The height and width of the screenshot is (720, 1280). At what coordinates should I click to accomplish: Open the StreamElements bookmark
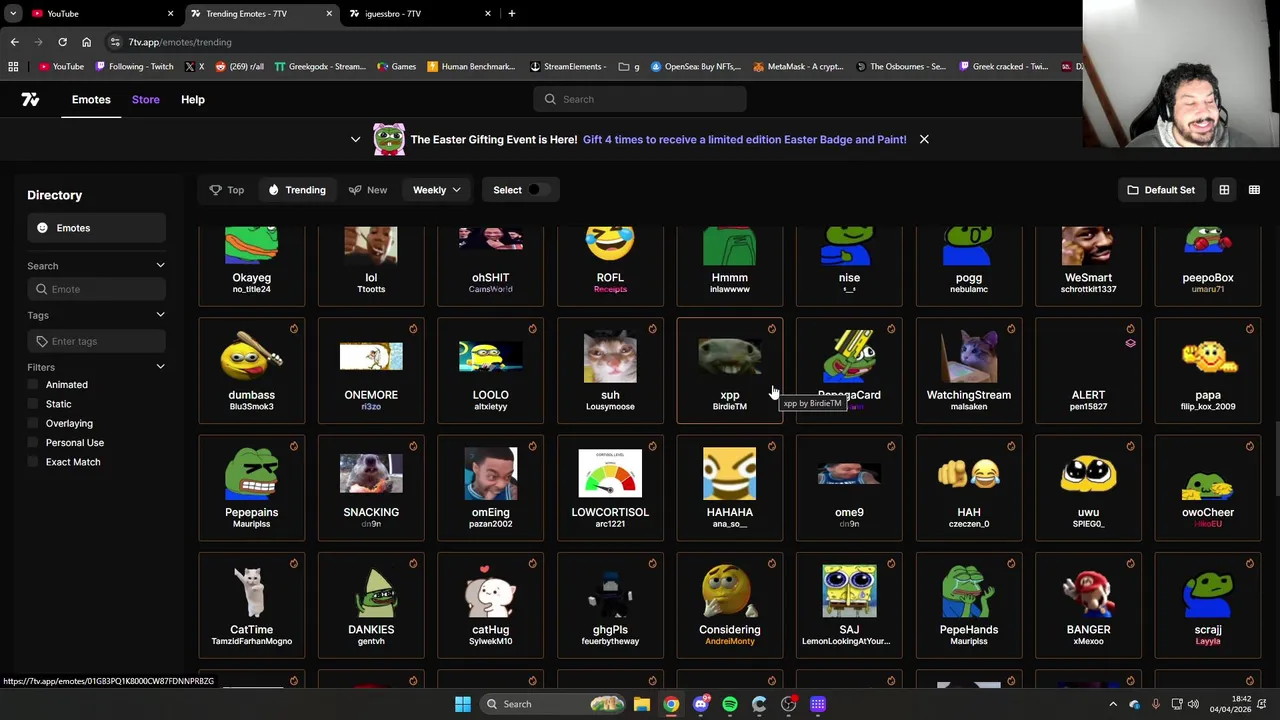(568, 67)
